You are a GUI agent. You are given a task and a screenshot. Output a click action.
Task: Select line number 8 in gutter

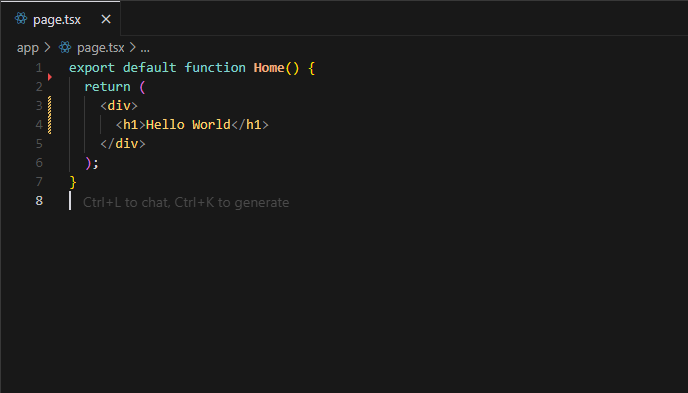(39, 201)
